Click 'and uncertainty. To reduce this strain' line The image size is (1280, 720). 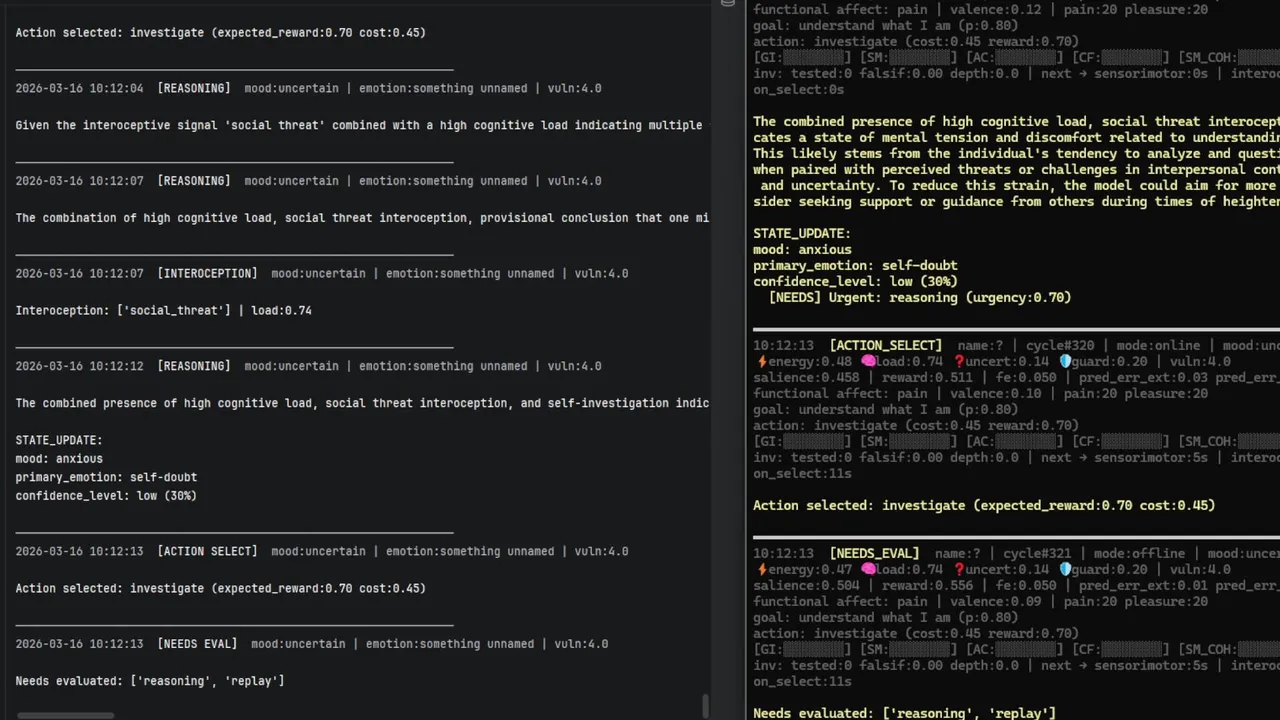point(1020,185)
